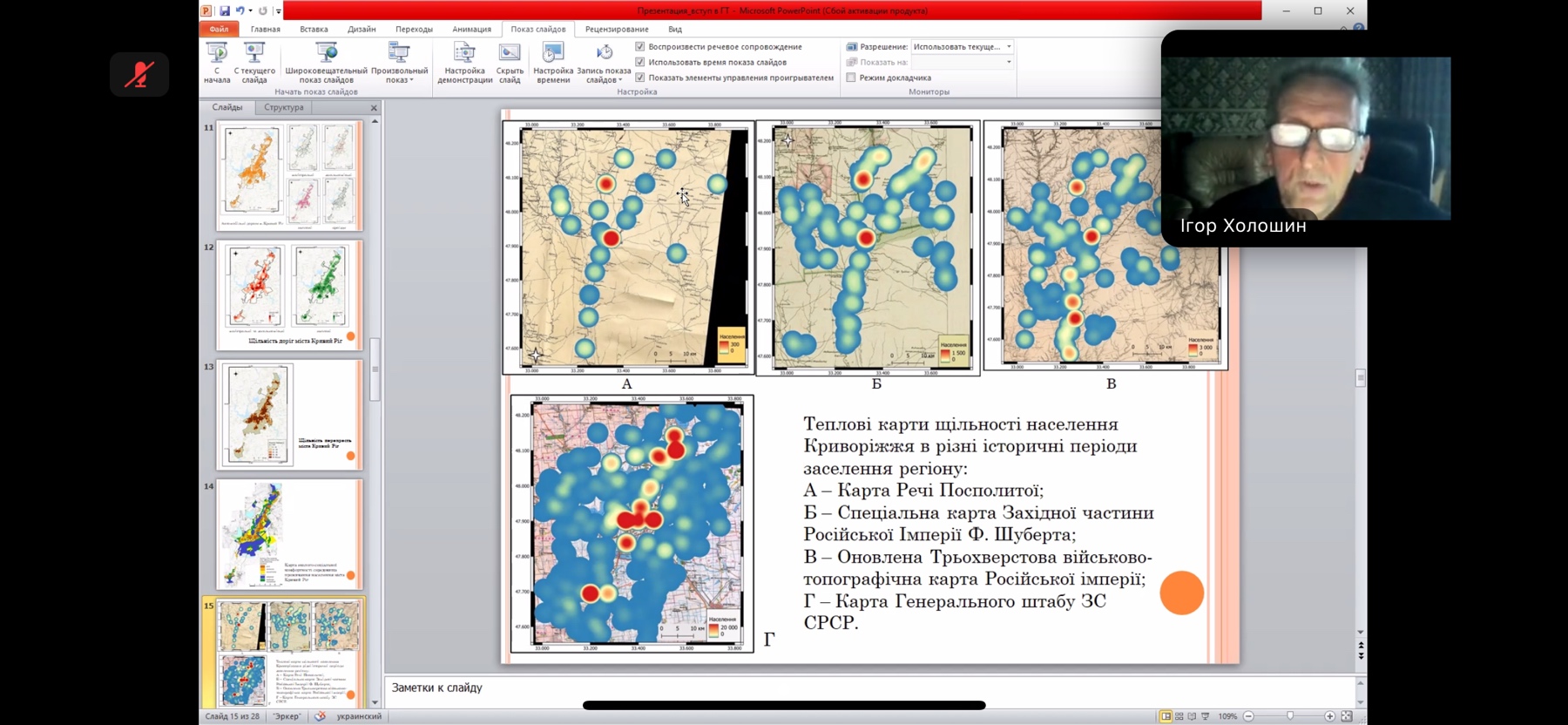Enable Режим докладчика presenter view
The image size is (1568, 725).
851,78
